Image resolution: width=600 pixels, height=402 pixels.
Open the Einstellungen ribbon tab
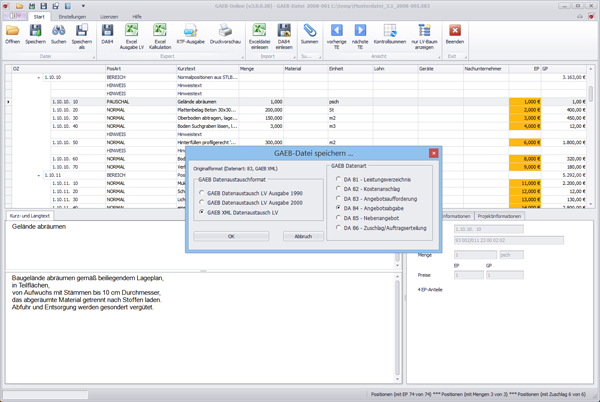72,17
